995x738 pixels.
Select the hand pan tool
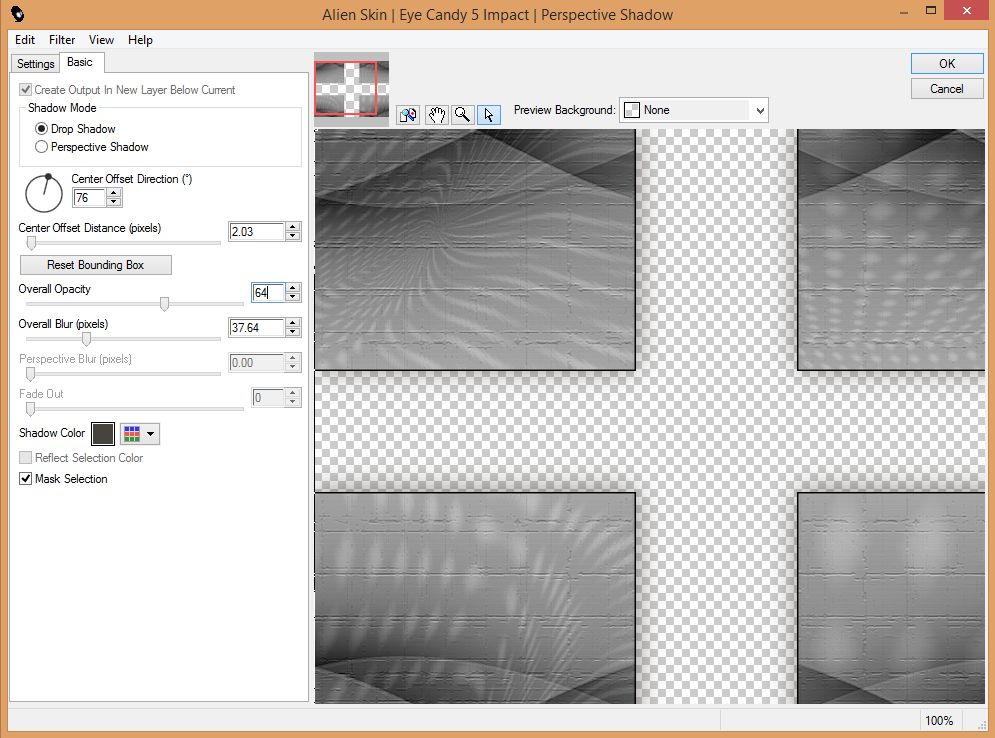tap(437, 115)
